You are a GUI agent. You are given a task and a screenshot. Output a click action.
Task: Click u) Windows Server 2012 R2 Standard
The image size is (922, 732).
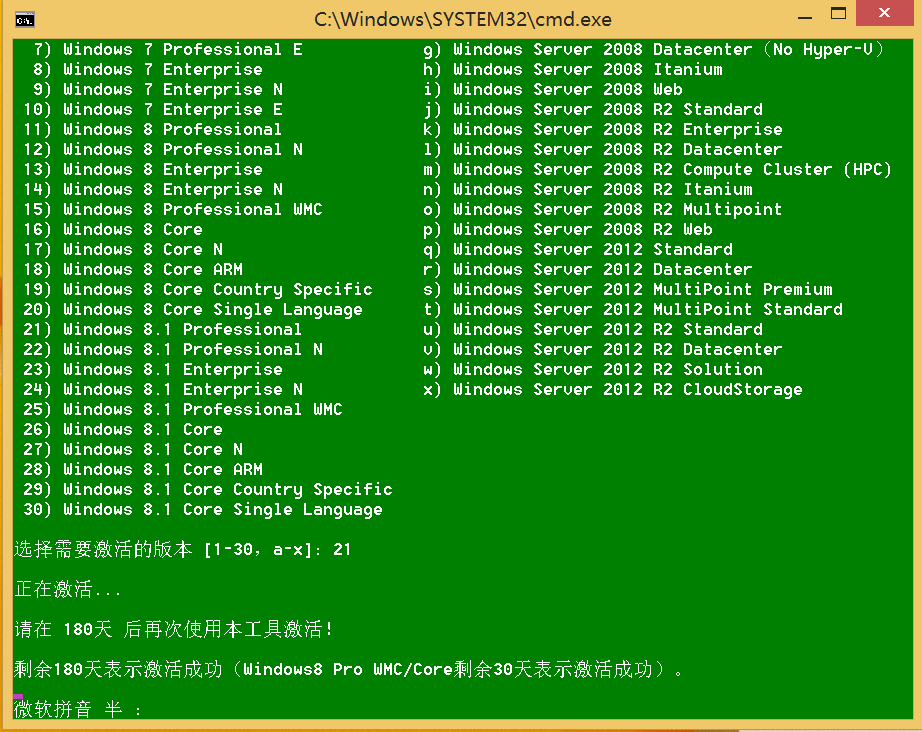[593, 329]
